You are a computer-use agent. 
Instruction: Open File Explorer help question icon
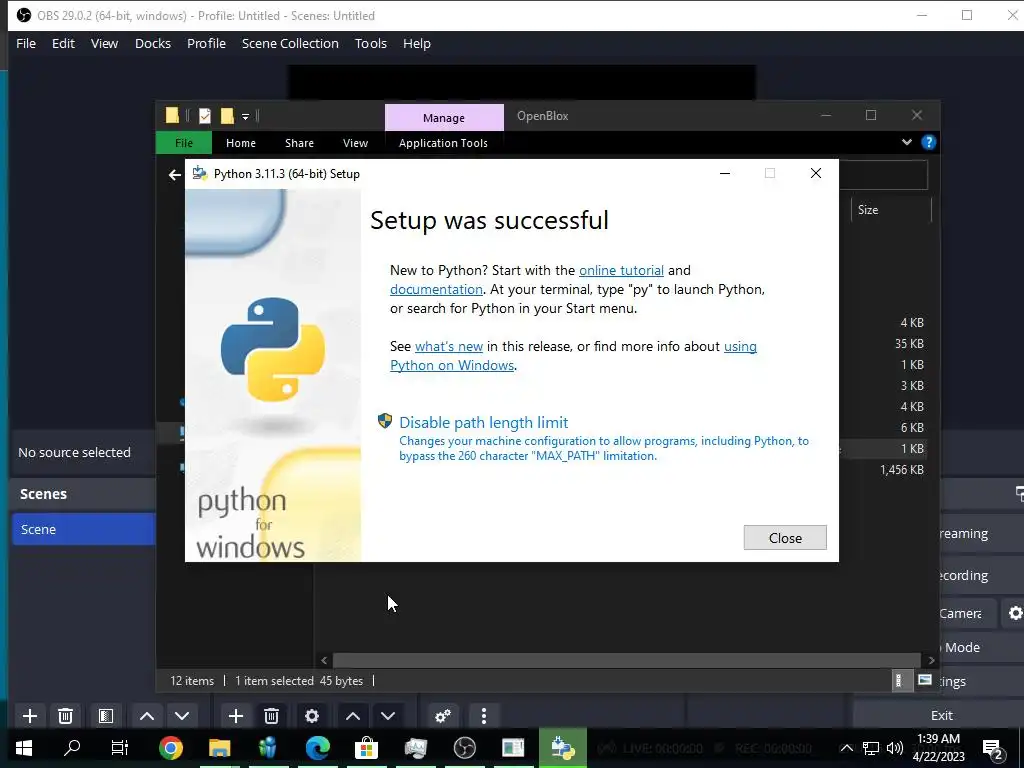point(929,142)
